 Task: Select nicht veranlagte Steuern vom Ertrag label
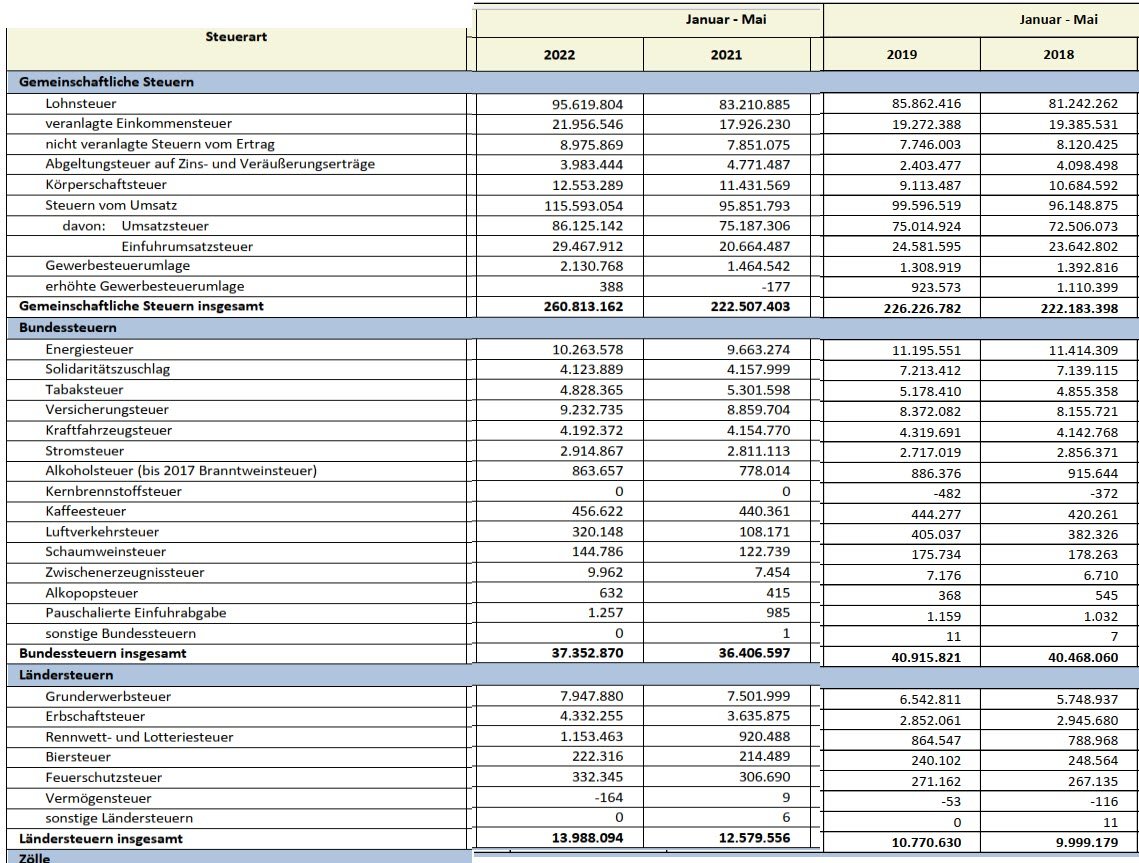pos(160,145)
